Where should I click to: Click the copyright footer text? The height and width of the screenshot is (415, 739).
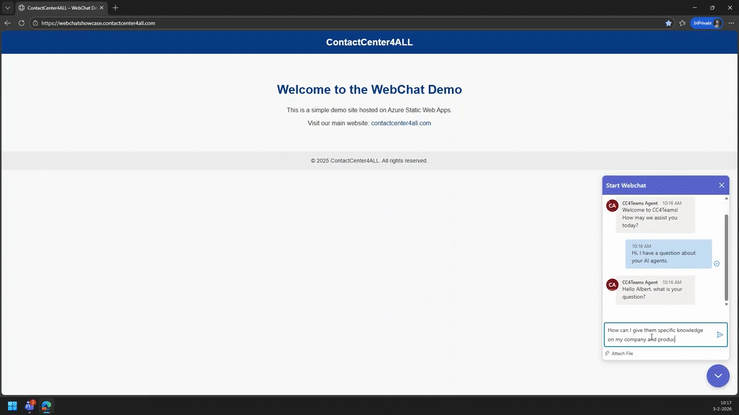click(369, 161)
